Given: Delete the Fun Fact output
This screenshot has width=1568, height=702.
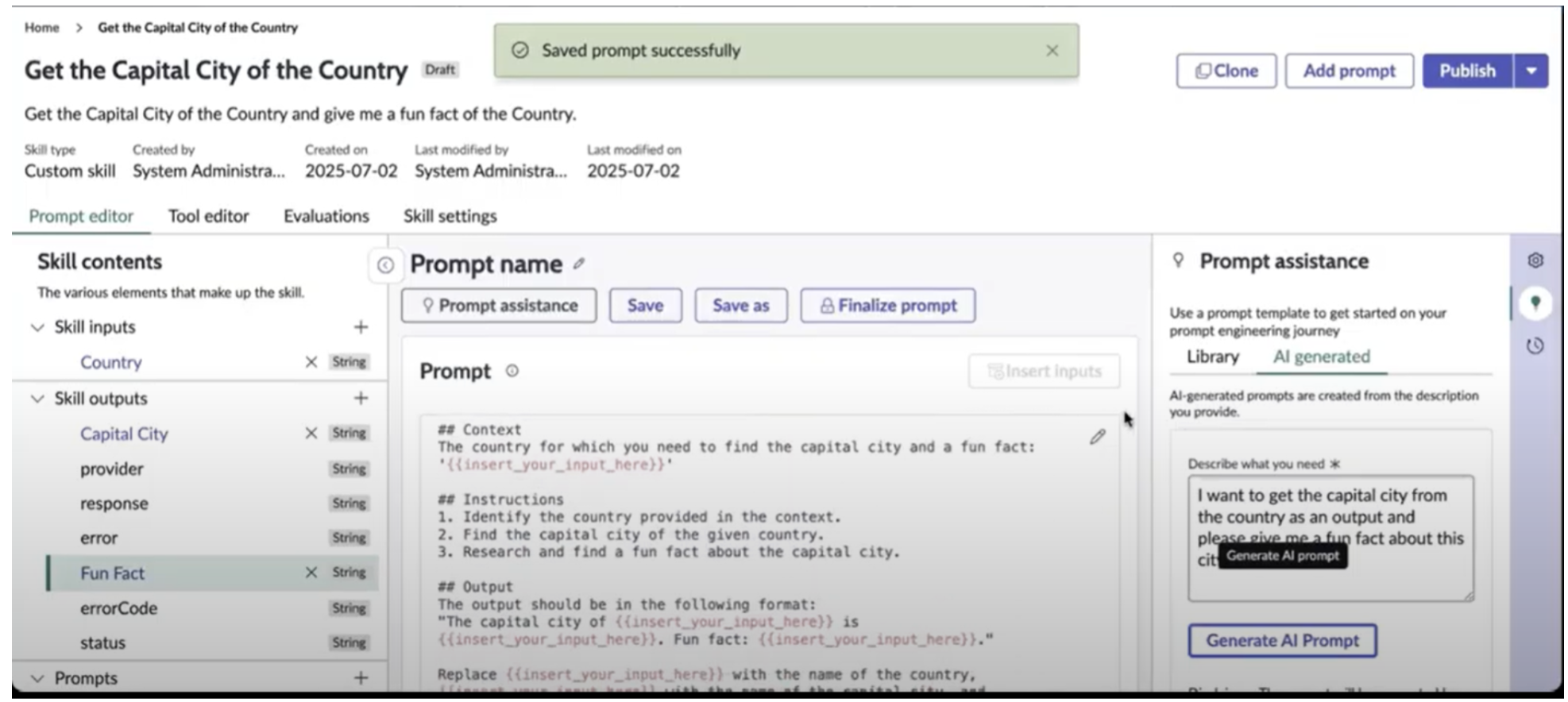Looking at the screenshot, I should (x=311, y=573).
